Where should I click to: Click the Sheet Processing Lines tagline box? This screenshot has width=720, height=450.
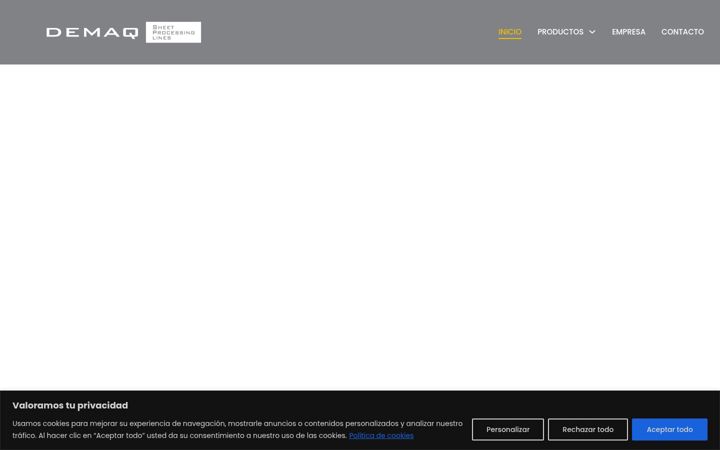[173, 32]
